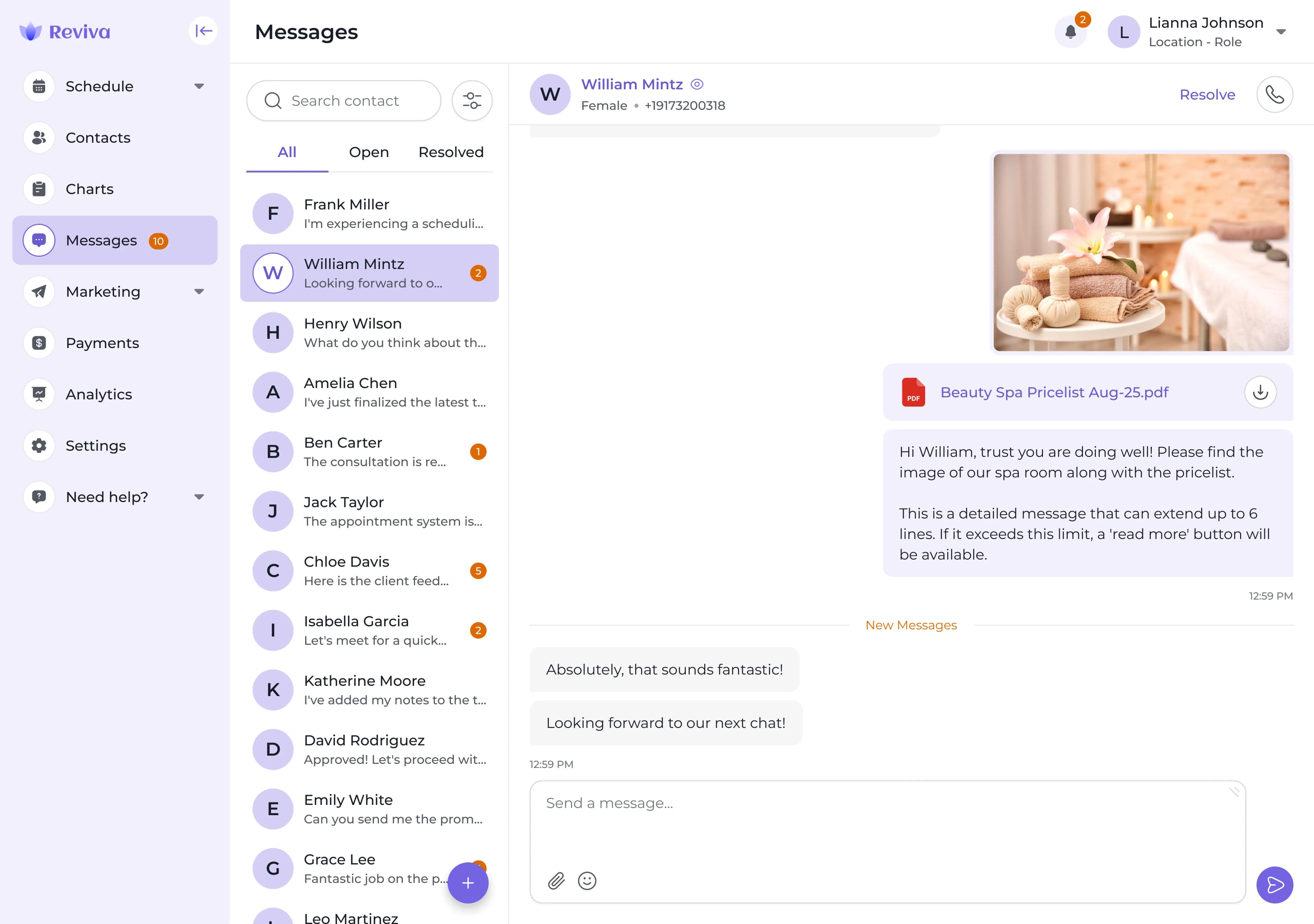Image resolution: width=1314 pixels, height=924 pixels.
Task: Start a phone call with William Mintz
Action: click(x=1275, y=94)
